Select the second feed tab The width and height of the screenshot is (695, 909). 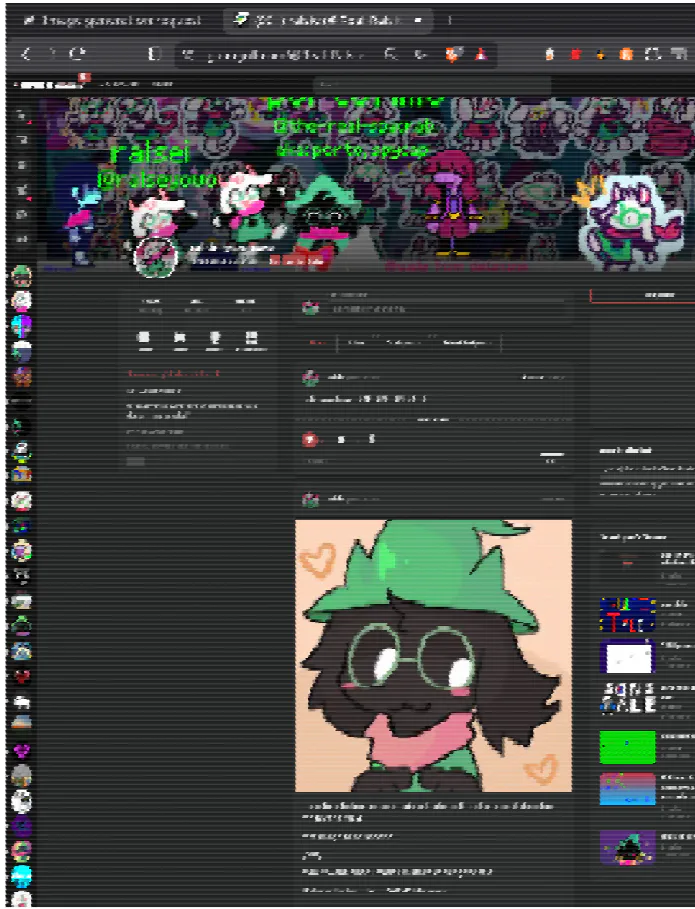(356, 343)
